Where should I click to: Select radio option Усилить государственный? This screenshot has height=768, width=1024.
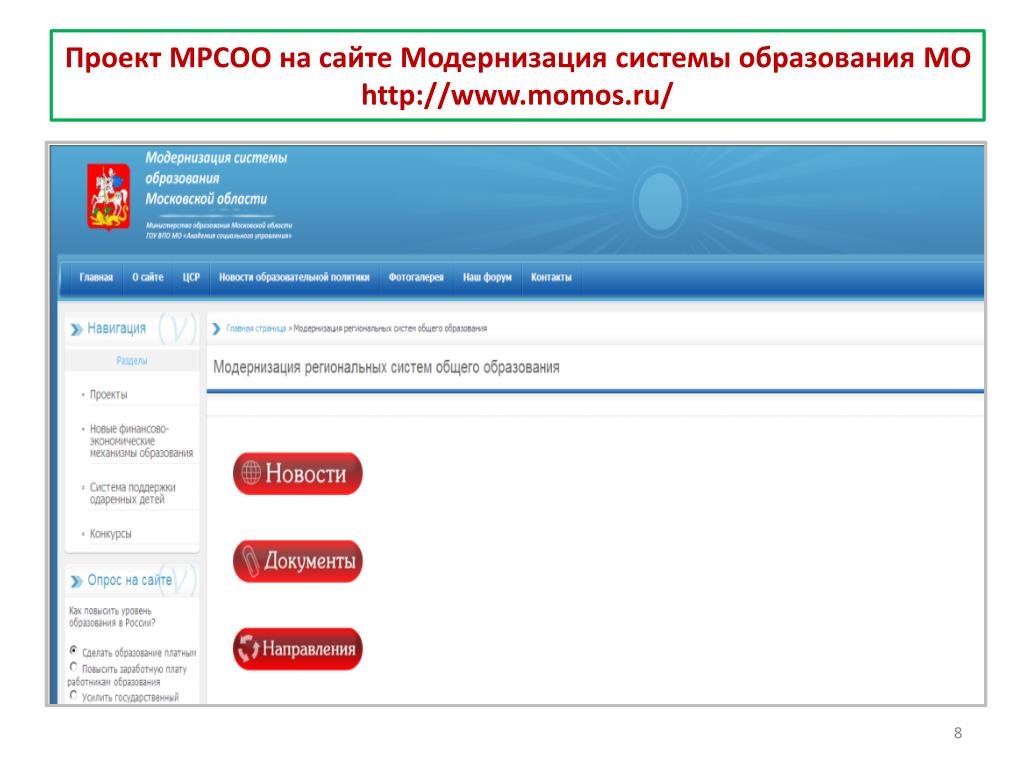click(74, 696)
